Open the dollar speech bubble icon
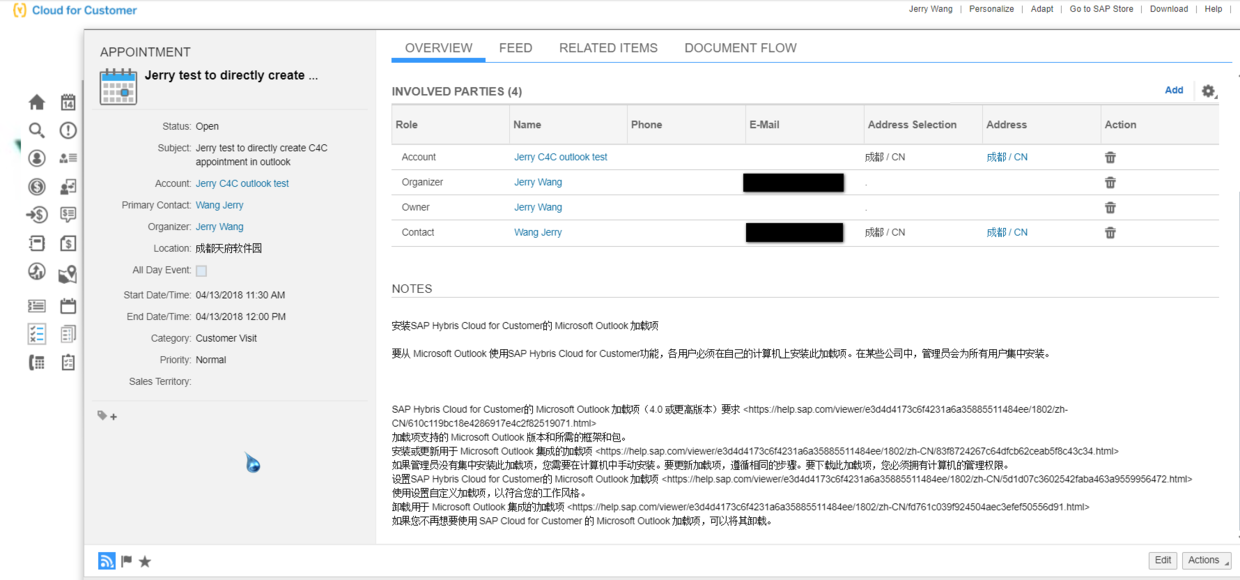 (x=68, y=214)
